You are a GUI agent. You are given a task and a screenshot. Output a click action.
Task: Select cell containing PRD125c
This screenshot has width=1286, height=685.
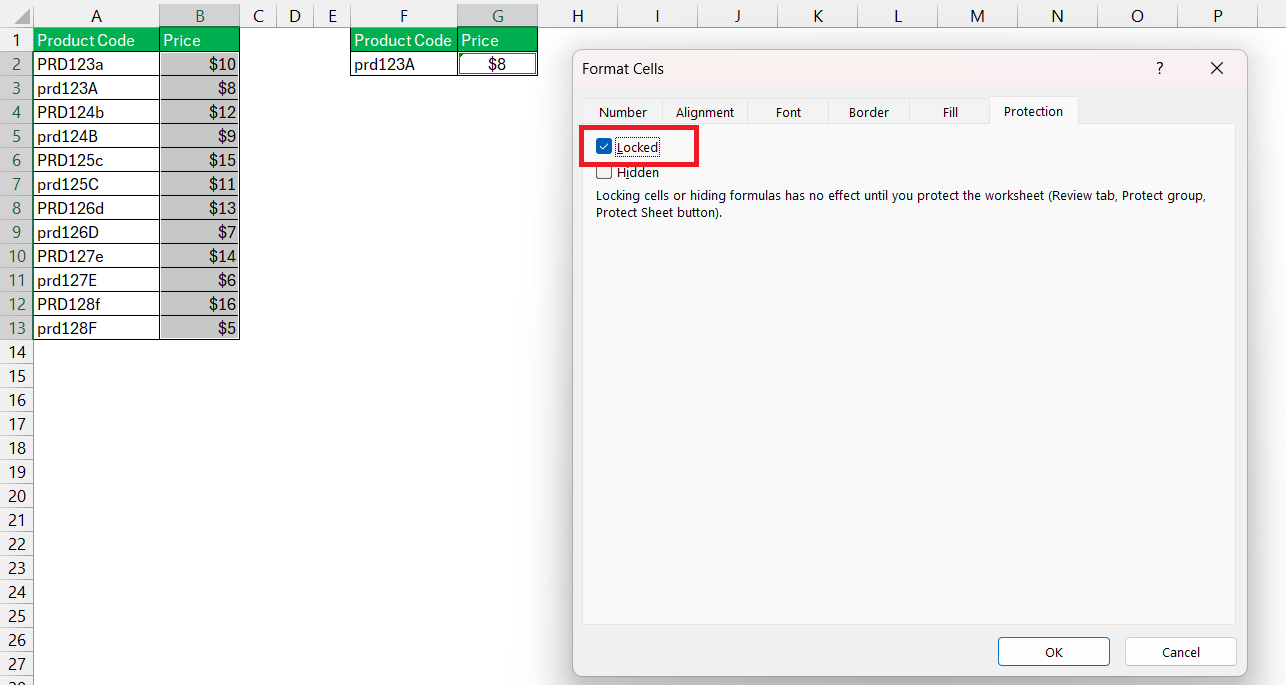pyautogui.click(x=96, y=160)
